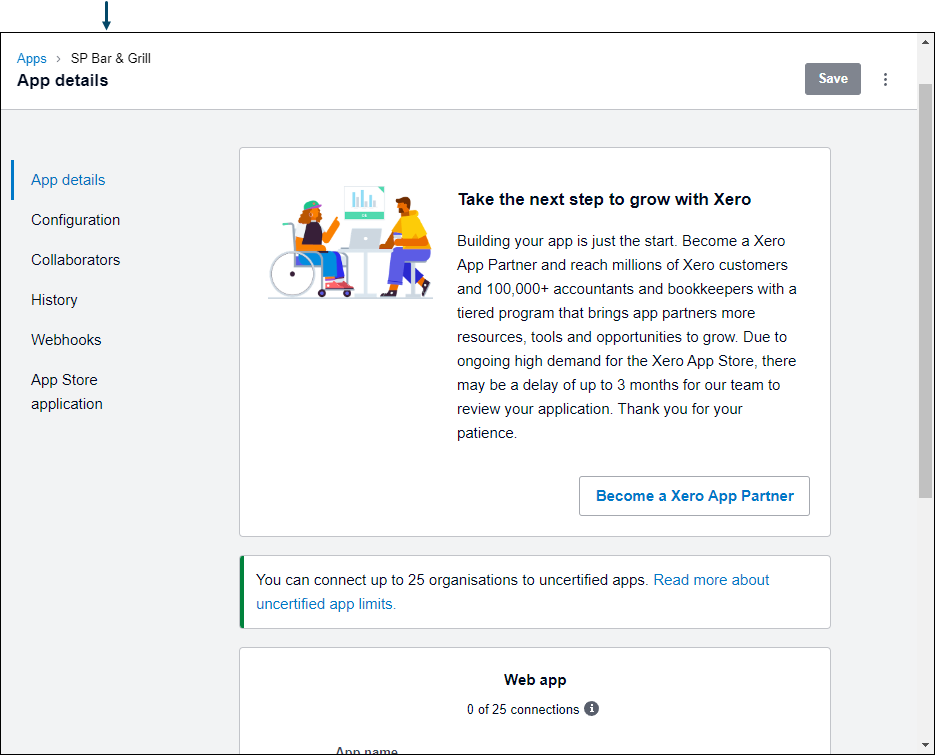
Task: Click the vertical scrollbar thumb
Action: (925, 290)
